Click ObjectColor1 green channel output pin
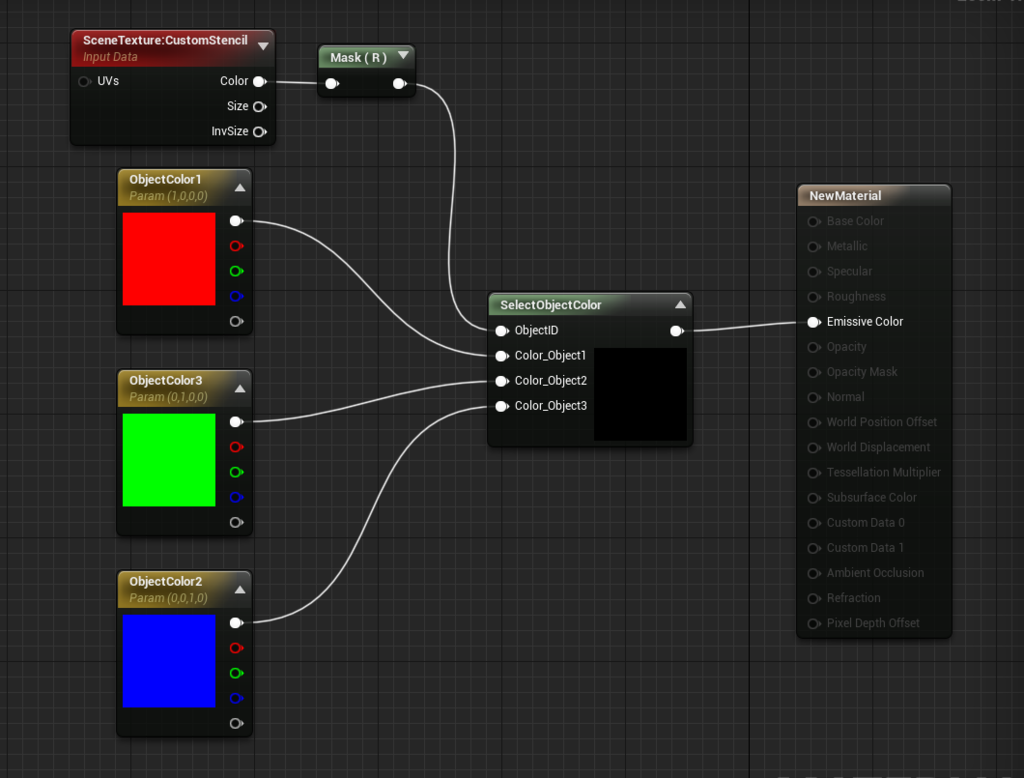1024x778 pixels. tap(236, 271)
